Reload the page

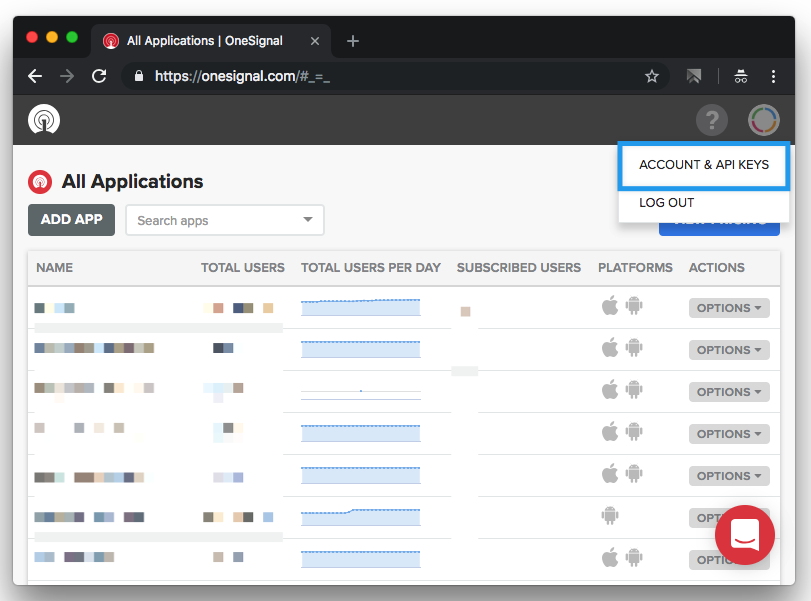(99, 77)
